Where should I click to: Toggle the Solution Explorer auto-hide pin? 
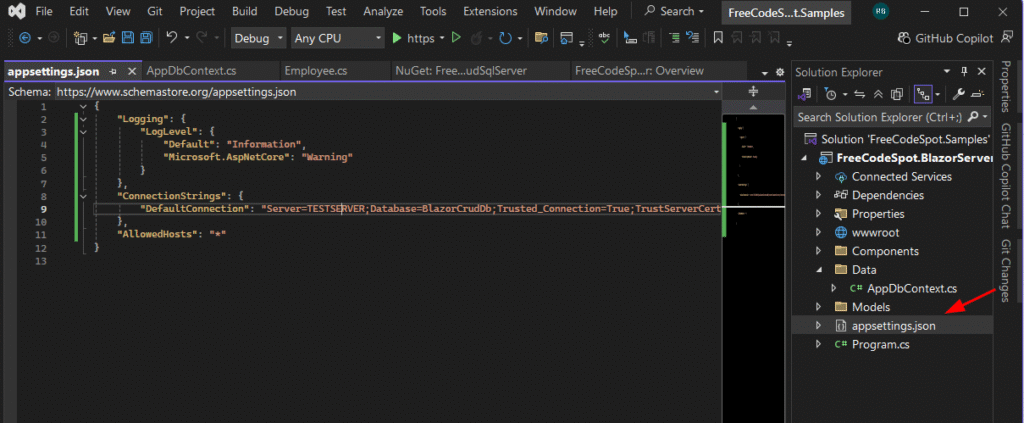[965, 72]
